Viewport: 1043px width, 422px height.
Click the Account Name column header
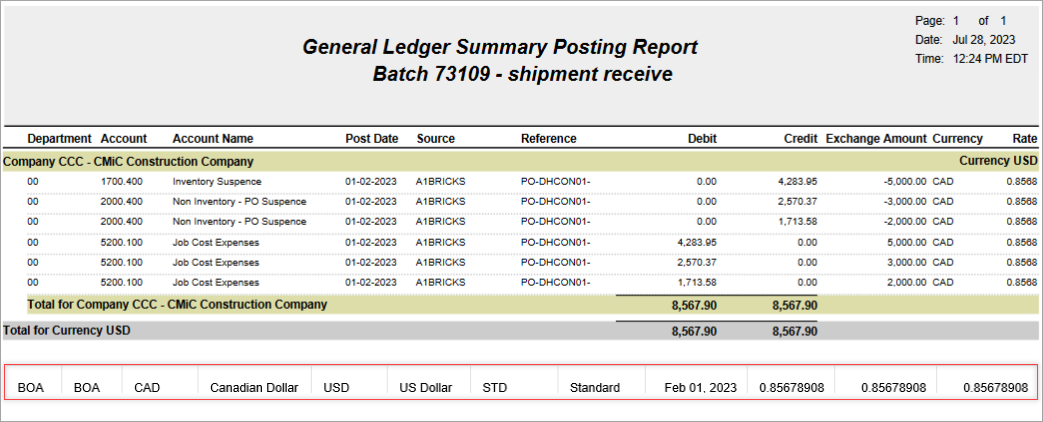(213, 138)
